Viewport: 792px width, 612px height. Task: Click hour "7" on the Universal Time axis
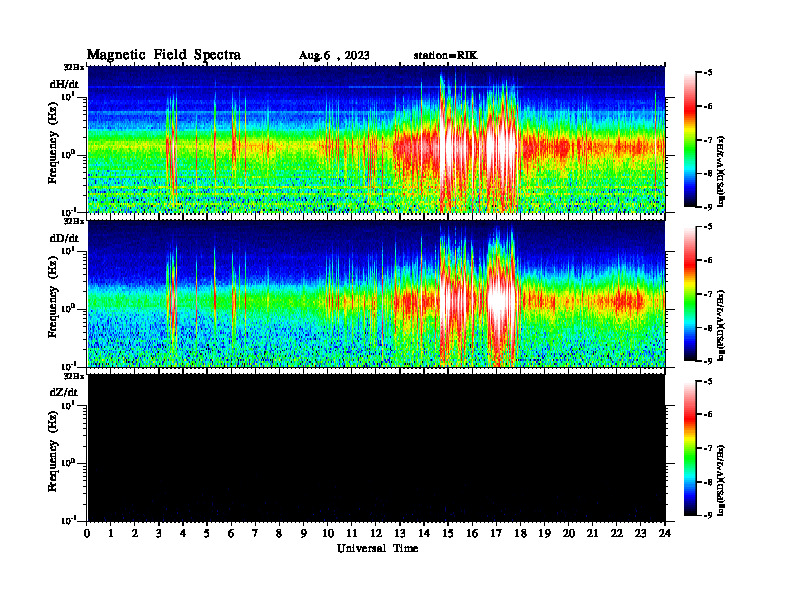click(x=255, y=534)
